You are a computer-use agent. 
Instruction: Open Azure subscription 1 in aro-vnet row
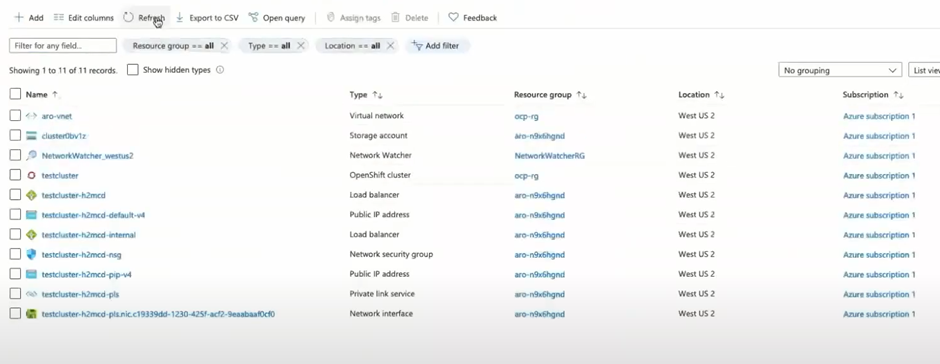point(879,116)
